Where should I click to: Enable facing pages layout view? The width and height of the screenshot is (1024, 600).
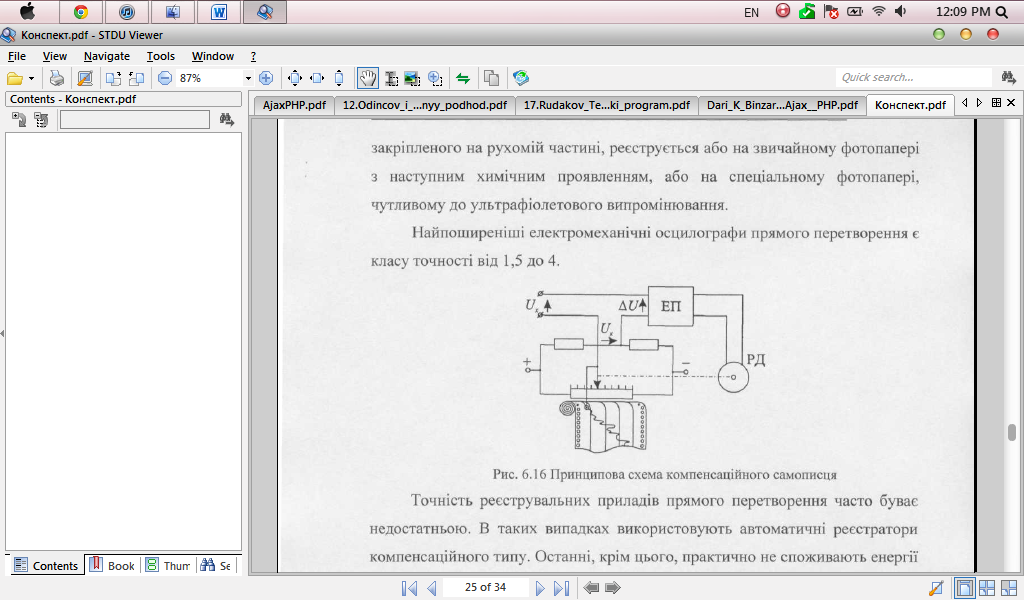(x=987, y=588)
